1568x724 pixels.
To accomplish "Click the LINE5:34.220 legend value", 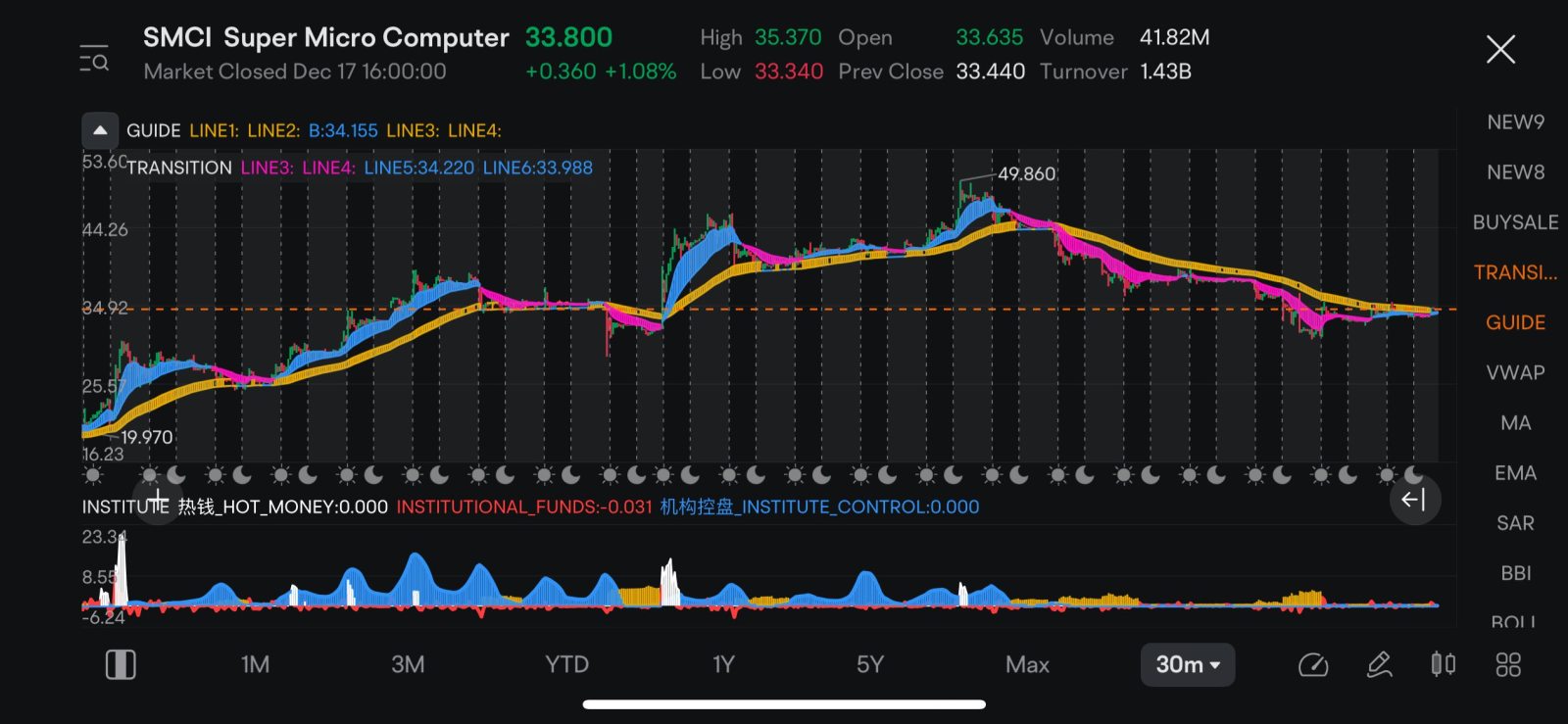I will click(418, 168).
